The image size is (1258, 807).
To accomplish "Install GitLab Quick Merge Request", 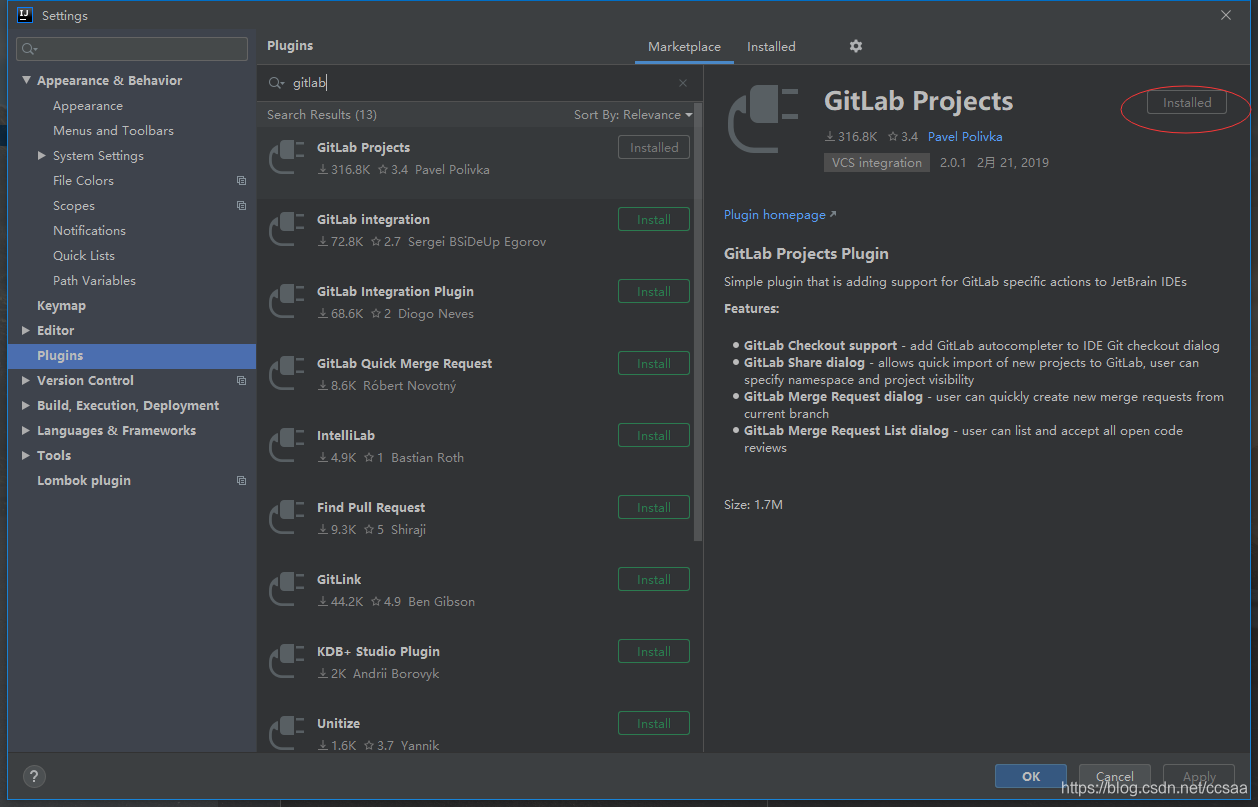I will click(x=654, y=364).
